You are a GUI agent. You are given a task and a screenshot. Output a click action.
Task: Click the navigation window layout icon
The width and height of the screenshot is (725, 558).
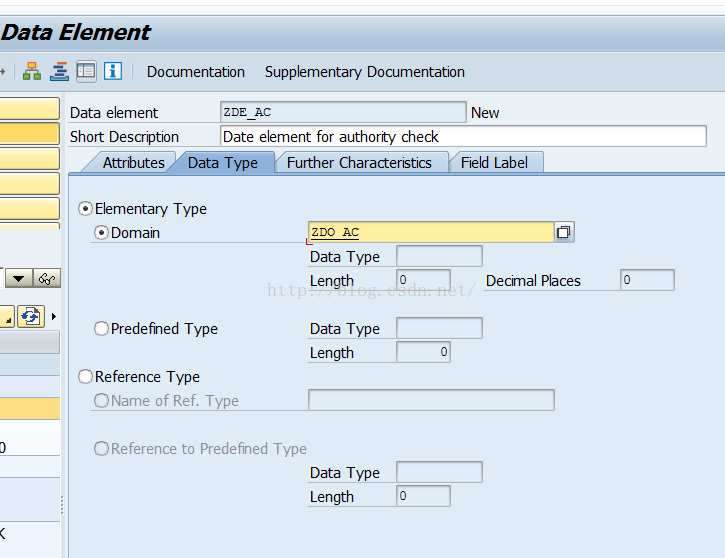click(x=86, y=72)
